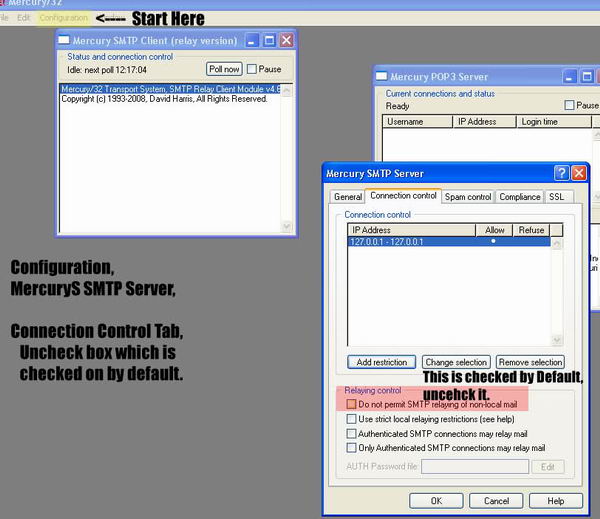The width and height of the screenshot is (600, 519).
Task: Click the Allow column header
Action: 494,230
